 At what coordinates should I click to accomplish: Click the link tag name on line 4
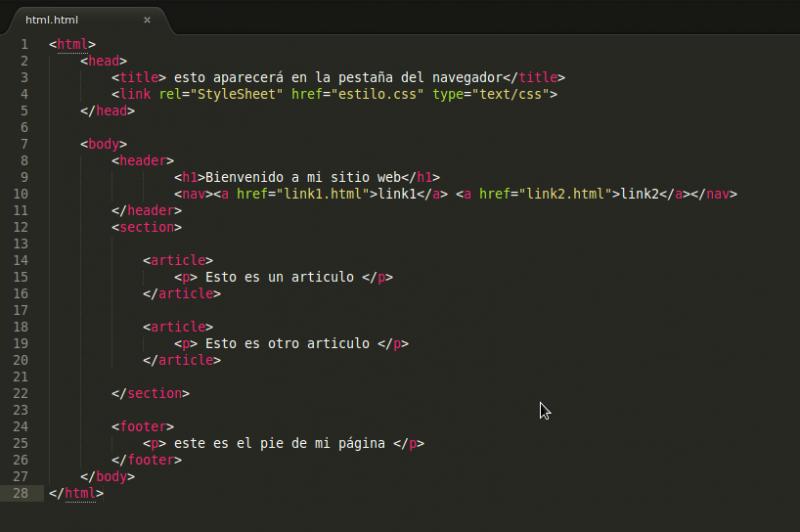point(135,94)
